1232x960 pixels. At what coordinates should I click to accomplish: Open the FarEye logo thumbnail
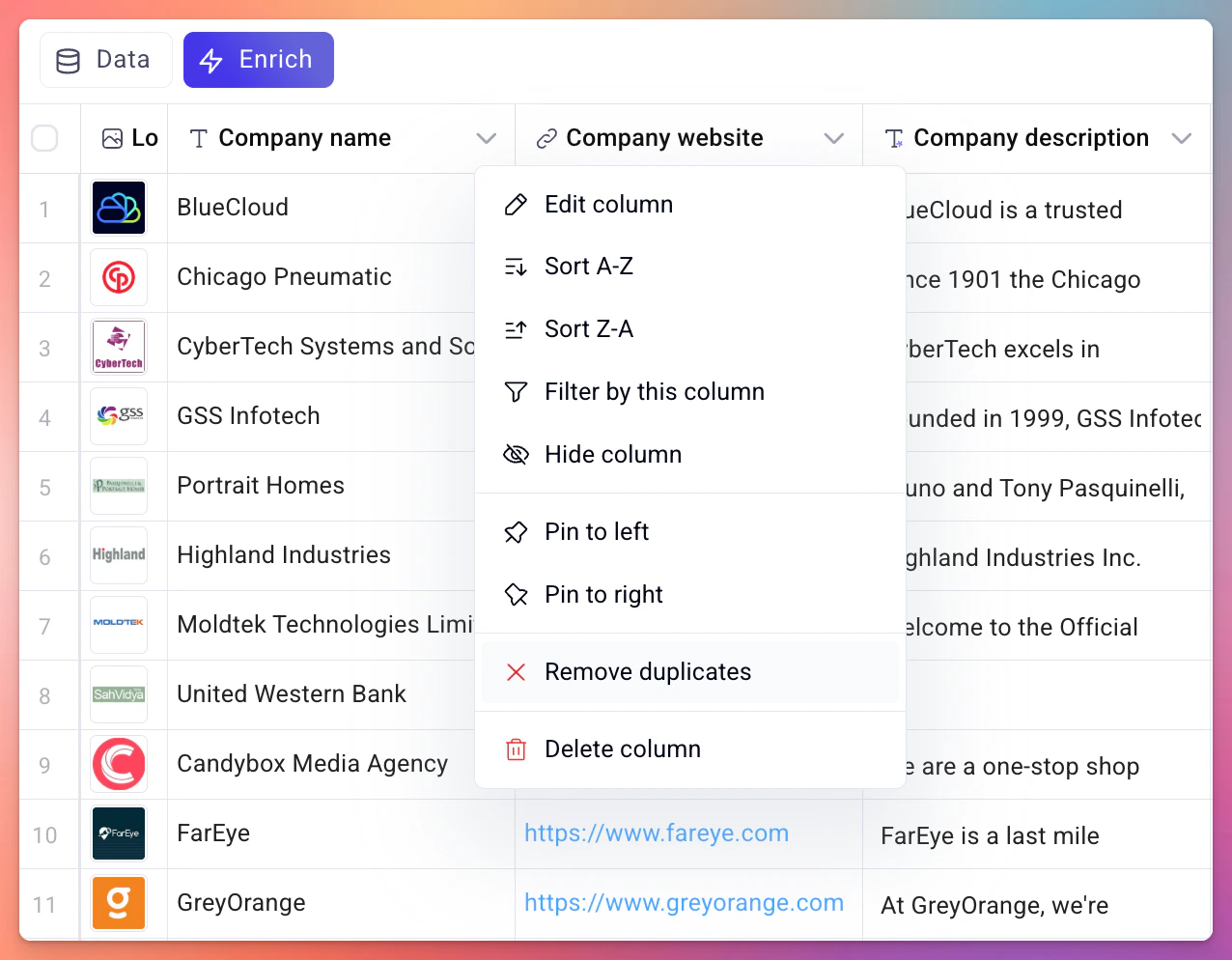[x=119, y=833]
